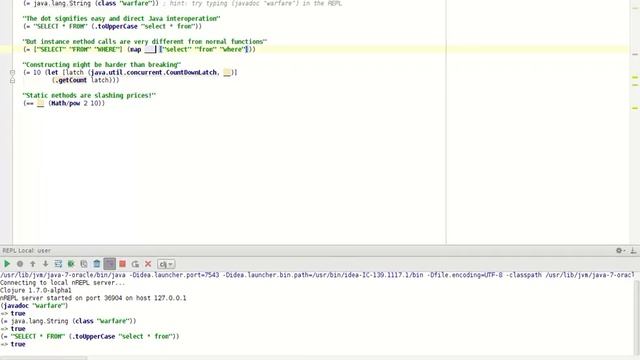Hide the REPL tool window

[x=633, y=251]
